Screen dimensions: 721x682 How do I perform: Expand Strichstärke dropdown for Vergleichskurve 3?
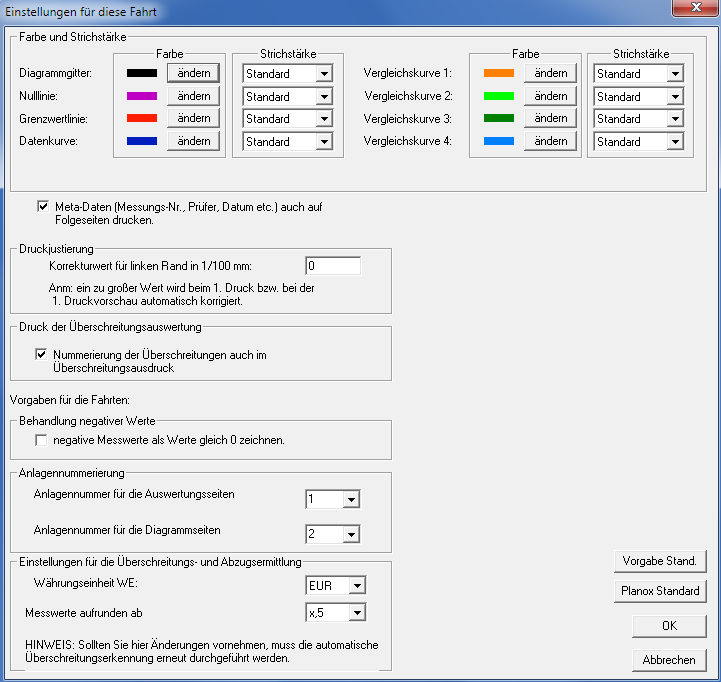(675, 119)
